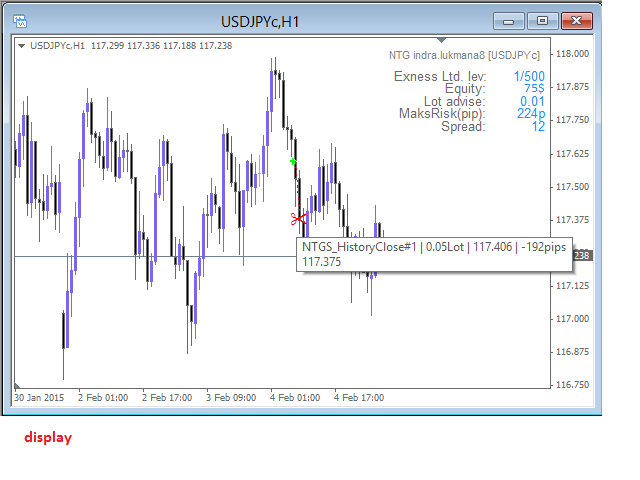Image resolution: width=640 pixels, height=480 pixels.
Task: Click the green order entry arrow marker
Action: click(293, 162)
